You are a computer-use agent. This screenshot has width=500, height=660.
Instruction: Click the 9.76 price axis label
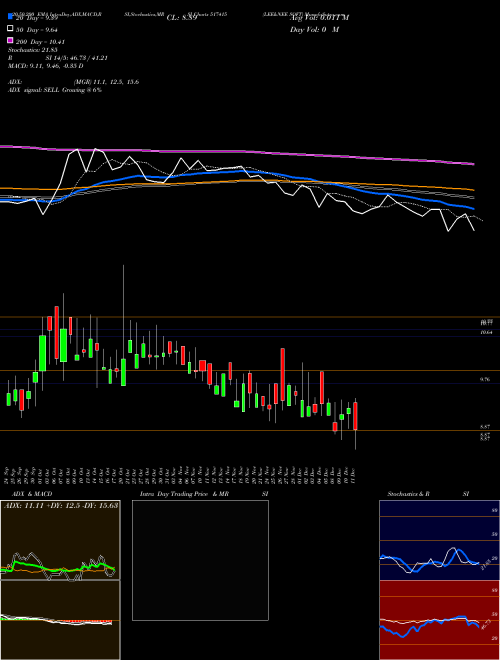[x=485, y=379]
